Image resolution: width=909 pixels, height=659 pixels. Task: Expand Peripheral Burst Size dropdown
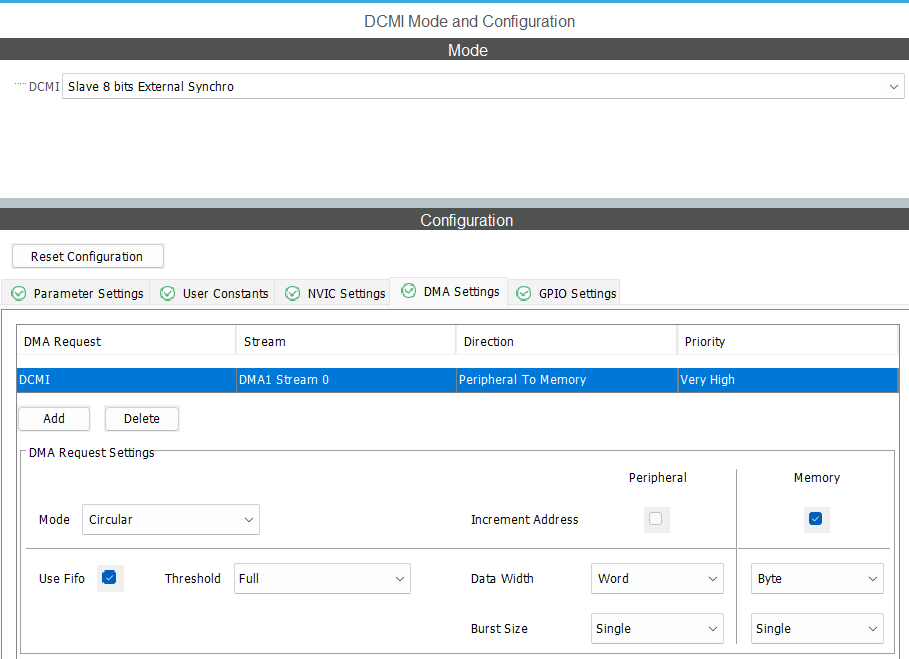click(x=657, y=628)
